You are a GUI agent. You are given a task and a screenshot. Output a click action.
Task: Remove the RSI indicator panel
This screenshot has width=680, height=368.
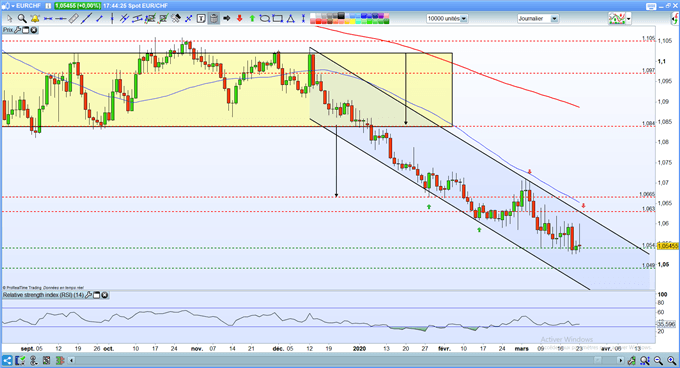coord(105,295)
